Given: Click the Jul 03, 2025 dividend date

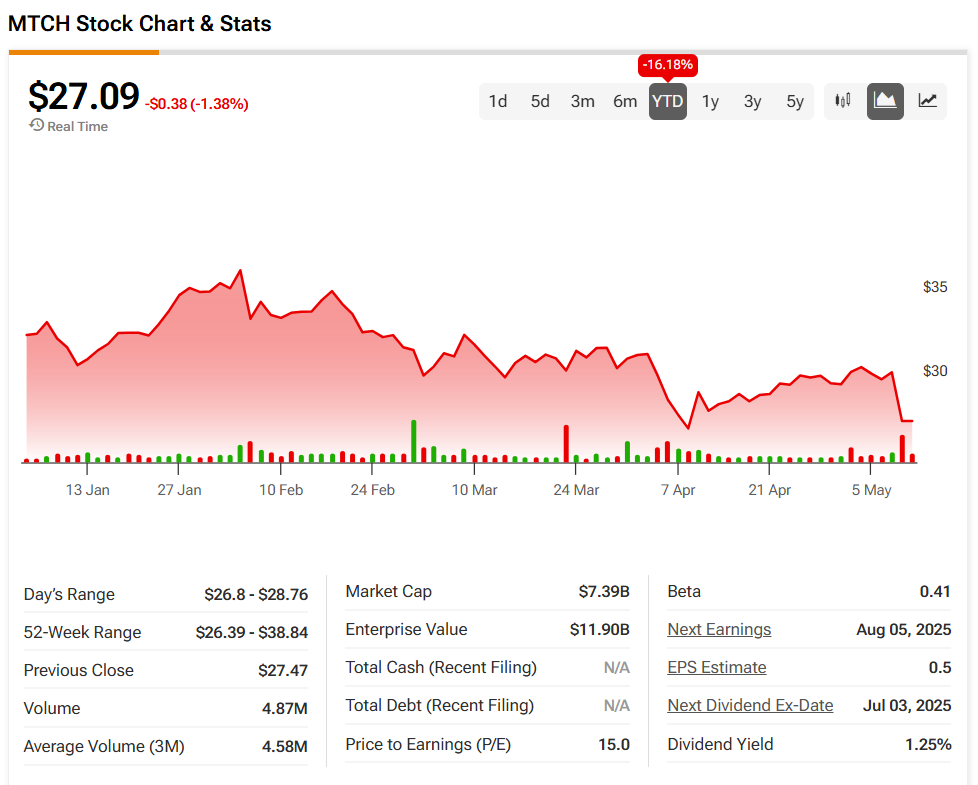Looking at the screenshot, I should (907, 706).
